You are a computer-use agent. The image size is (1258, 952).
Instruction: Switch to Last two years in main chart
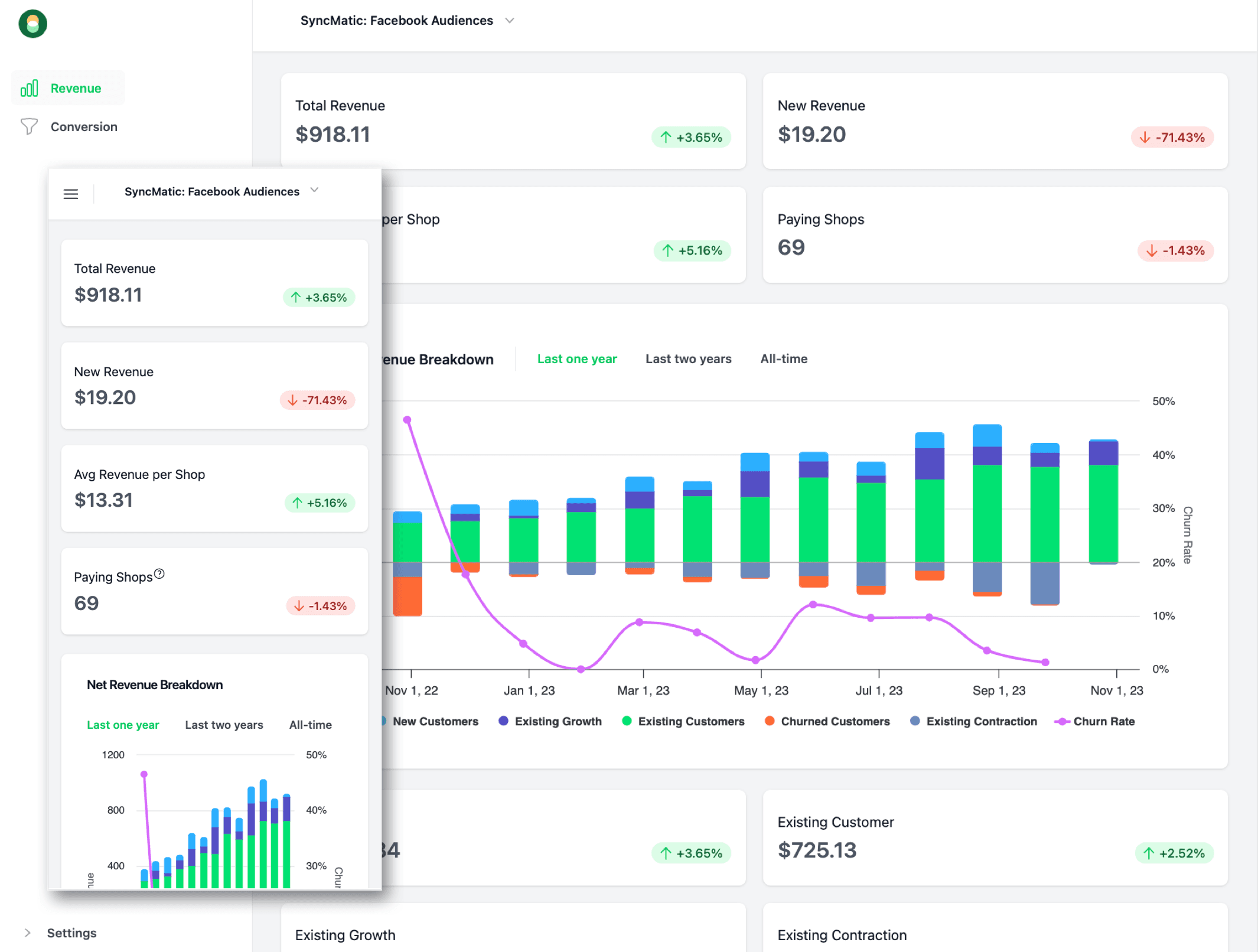(688, 358)
